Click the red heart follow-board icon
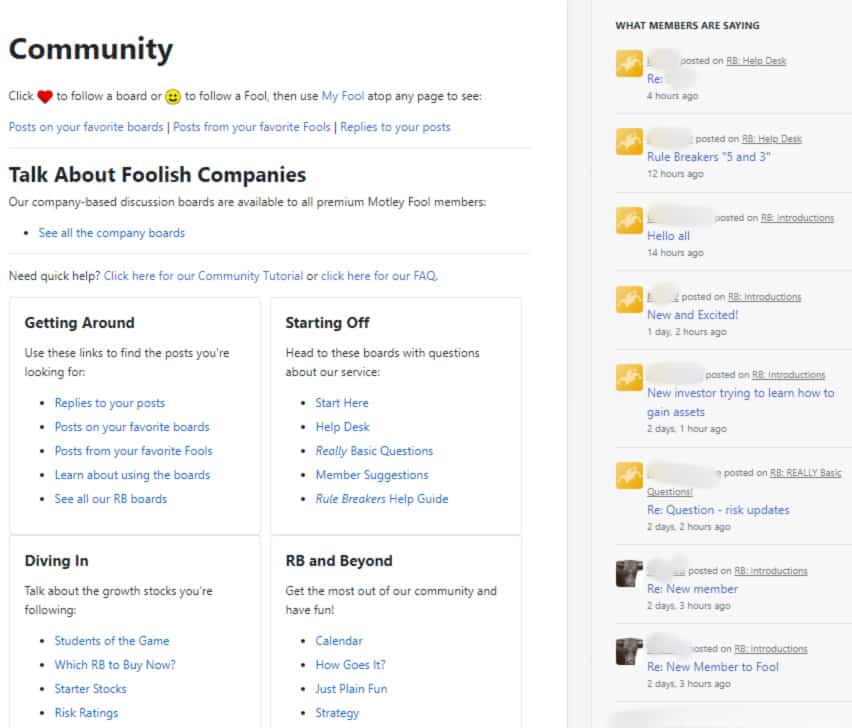The height and width of the screenshot is (728, 852). pos(45,97)
